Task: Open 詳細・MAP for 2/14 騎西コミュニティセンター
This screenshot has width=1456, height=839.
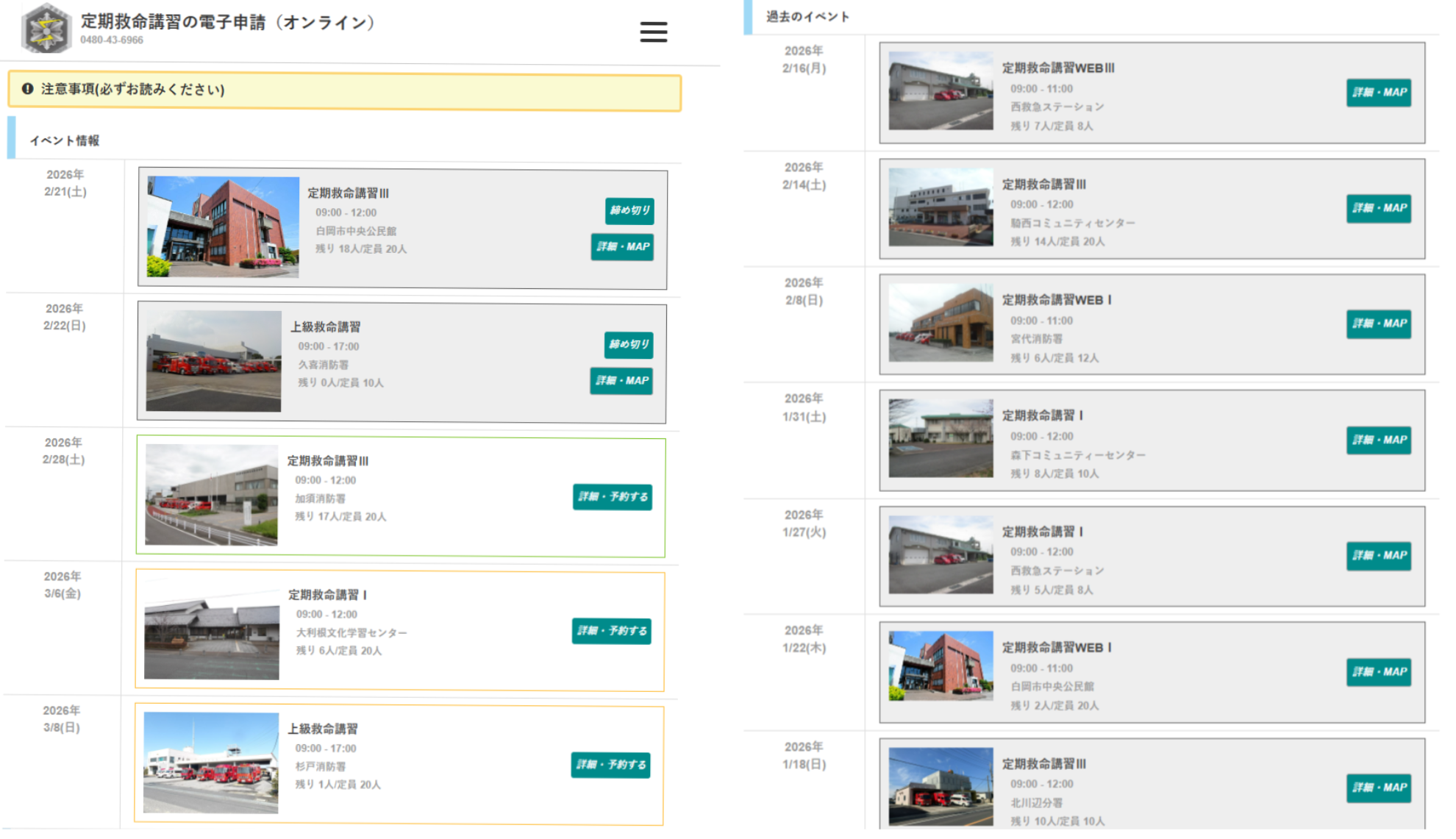Action: click(1379, 209)
